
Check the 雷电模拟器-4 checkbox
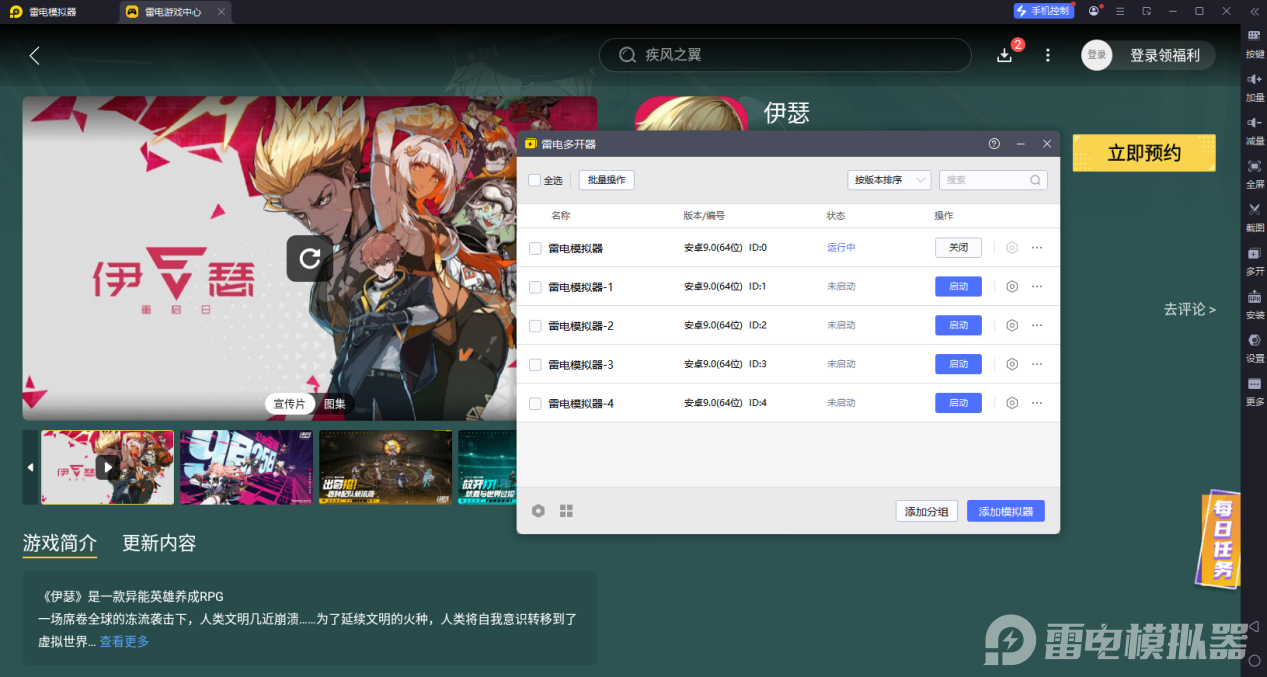[x=535, y=403]
